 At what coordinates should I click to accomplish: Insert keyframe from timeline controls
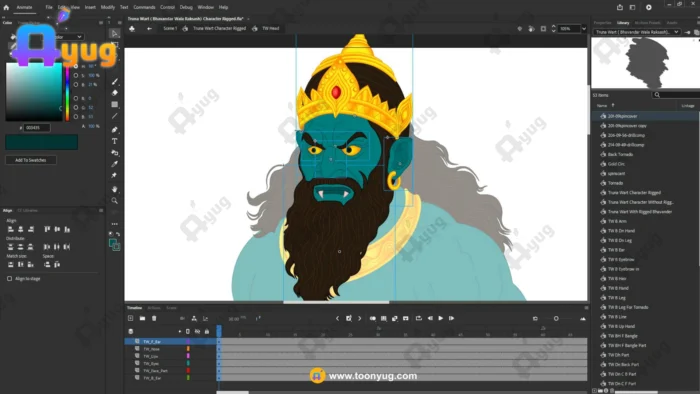tap(349, 318)
